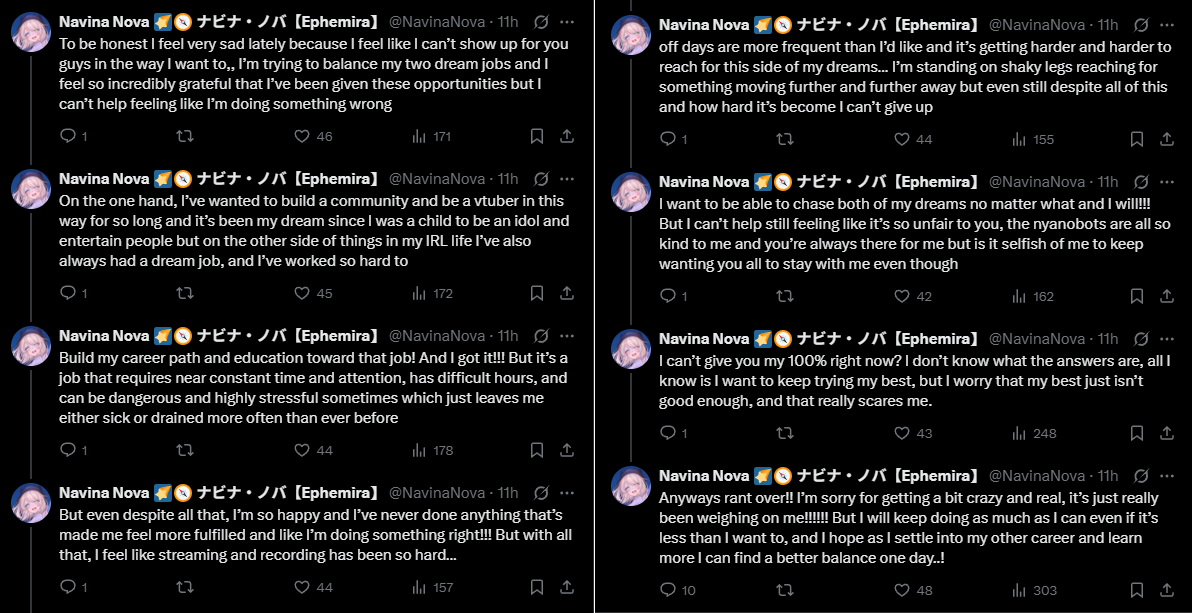Open Navina Nova name on 'Anyways rant over' tweet
Screen dimensions: 1192x613
[704, 475]
